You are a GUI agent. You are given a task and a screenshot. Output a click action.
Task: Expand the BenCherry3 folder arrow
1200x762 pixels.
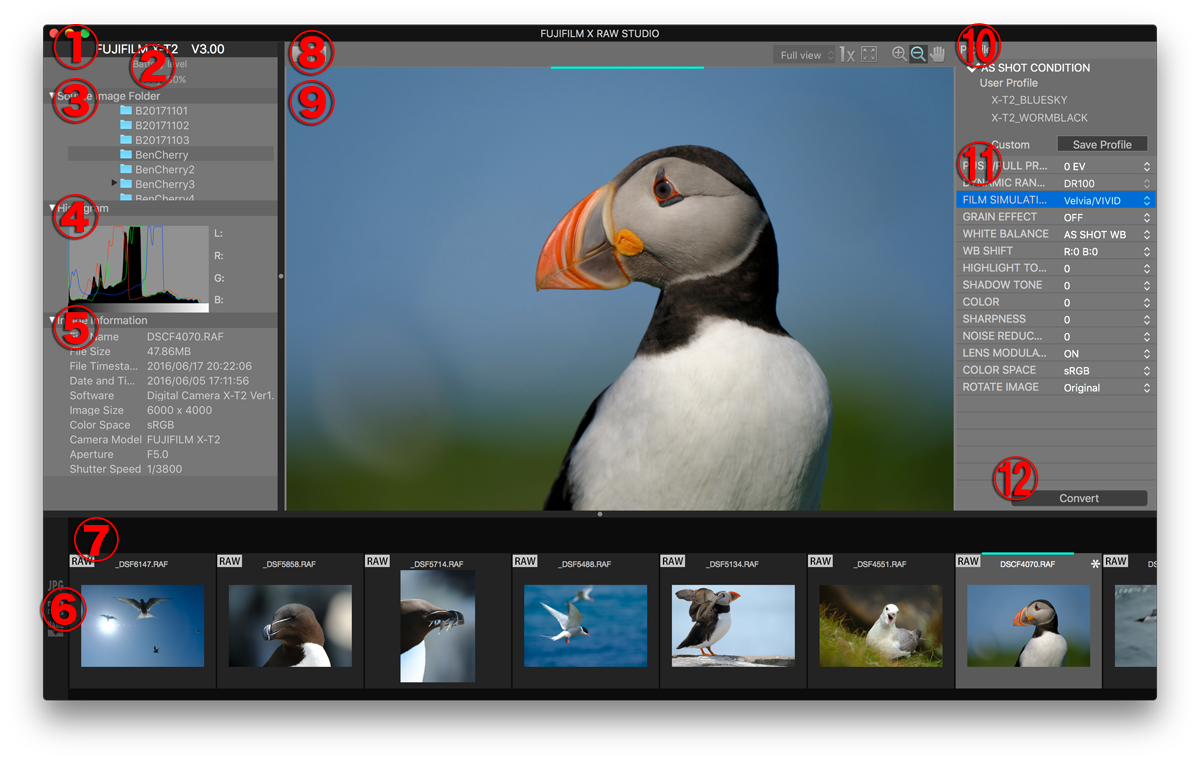114,184
